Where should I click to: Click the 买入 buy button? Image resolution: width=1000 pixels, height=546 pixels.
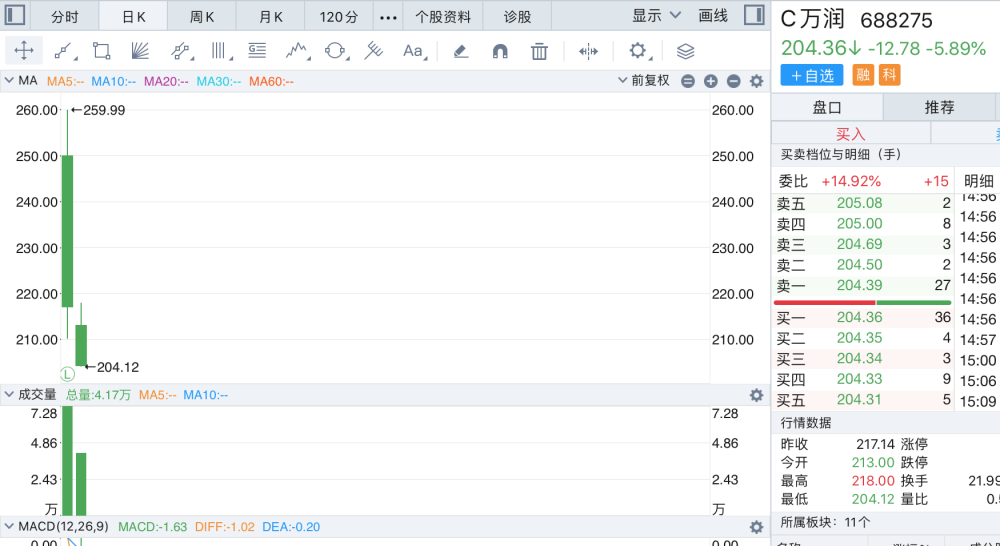851,133
